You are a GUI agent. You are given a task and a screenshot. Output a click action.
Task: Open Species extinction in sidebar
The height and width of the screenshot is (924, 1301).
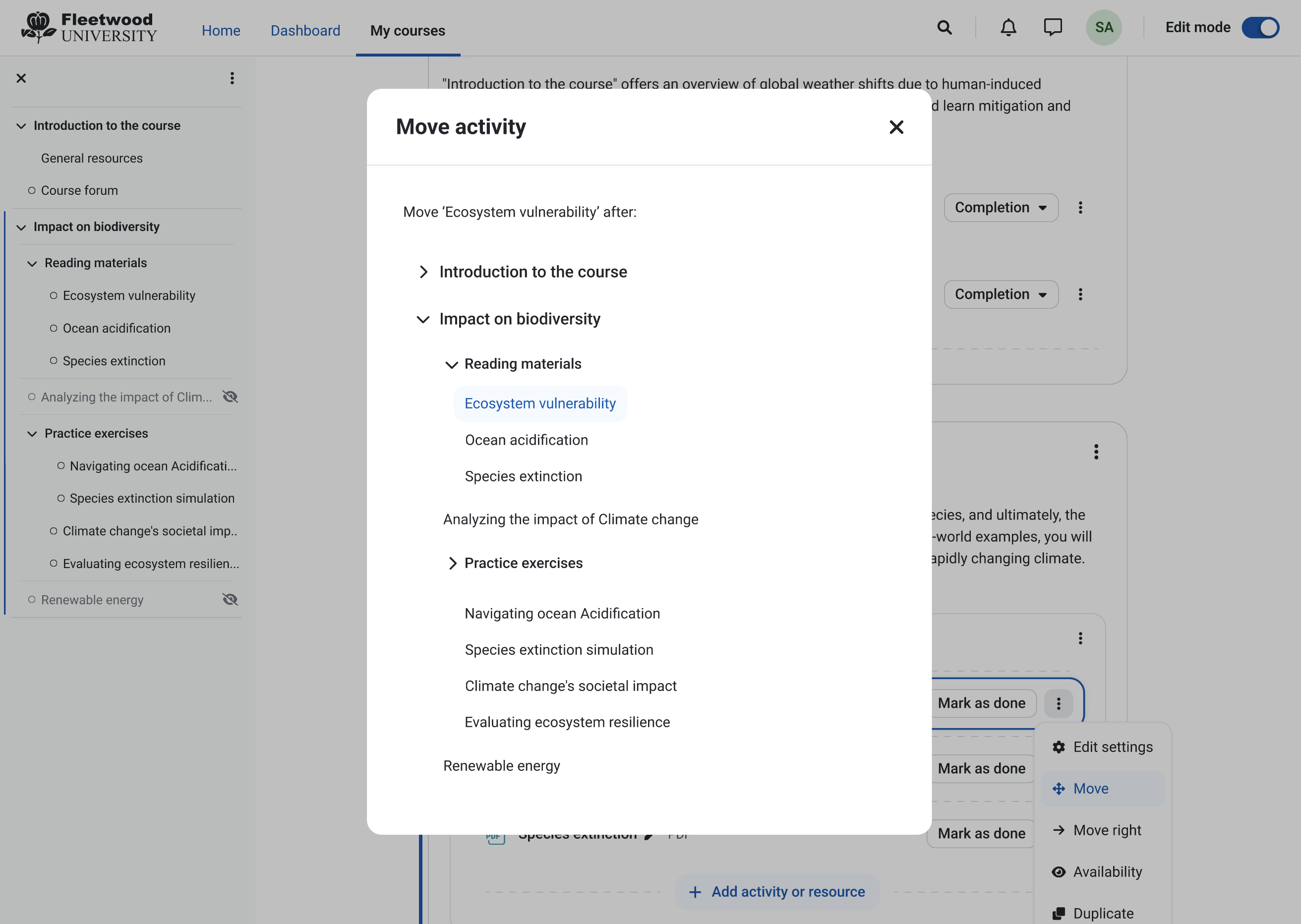click(x=114, y=361)
